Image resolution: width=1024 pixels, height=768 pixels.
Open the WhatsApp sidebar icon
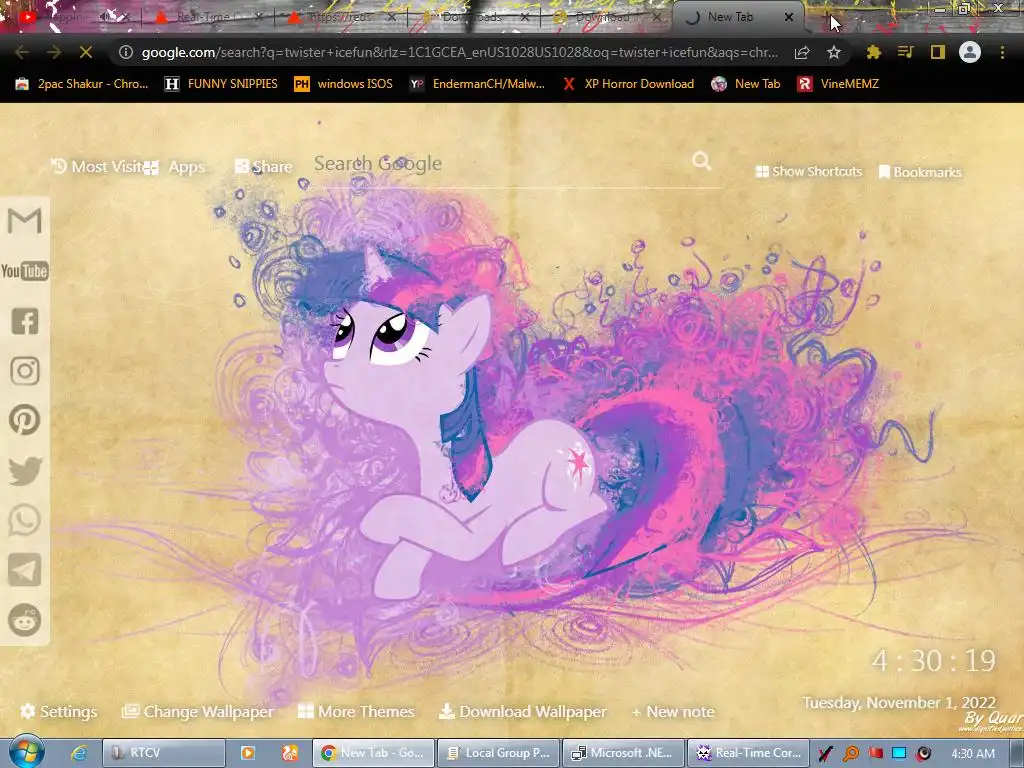24,520
